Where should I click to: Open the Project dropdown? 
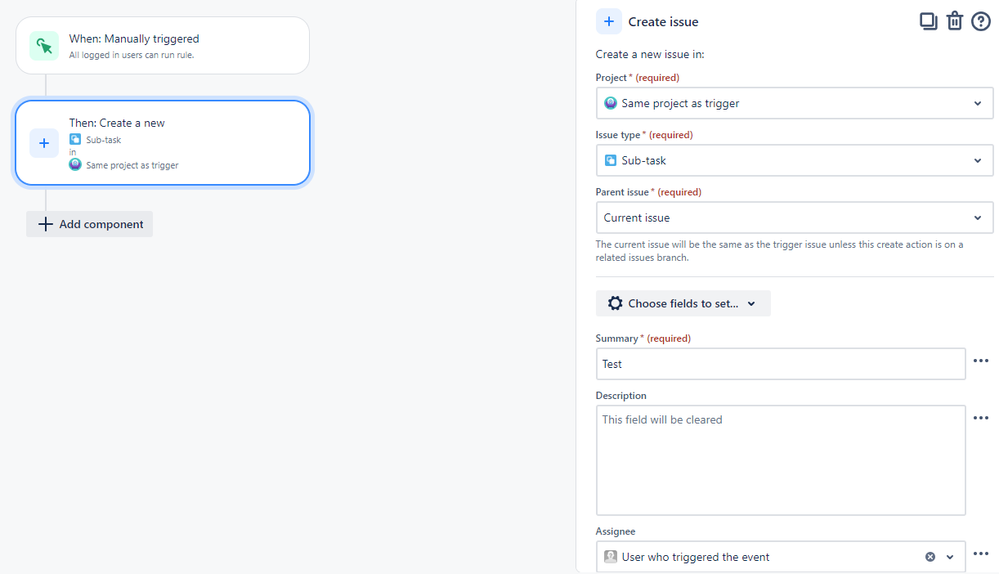pos(794,103)
